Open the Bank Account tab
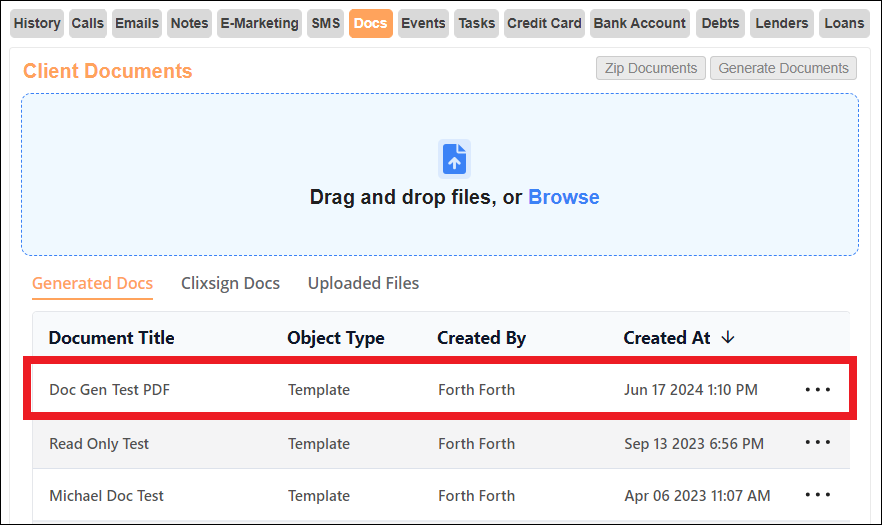 pyautogui.click(x=640, y=24)
